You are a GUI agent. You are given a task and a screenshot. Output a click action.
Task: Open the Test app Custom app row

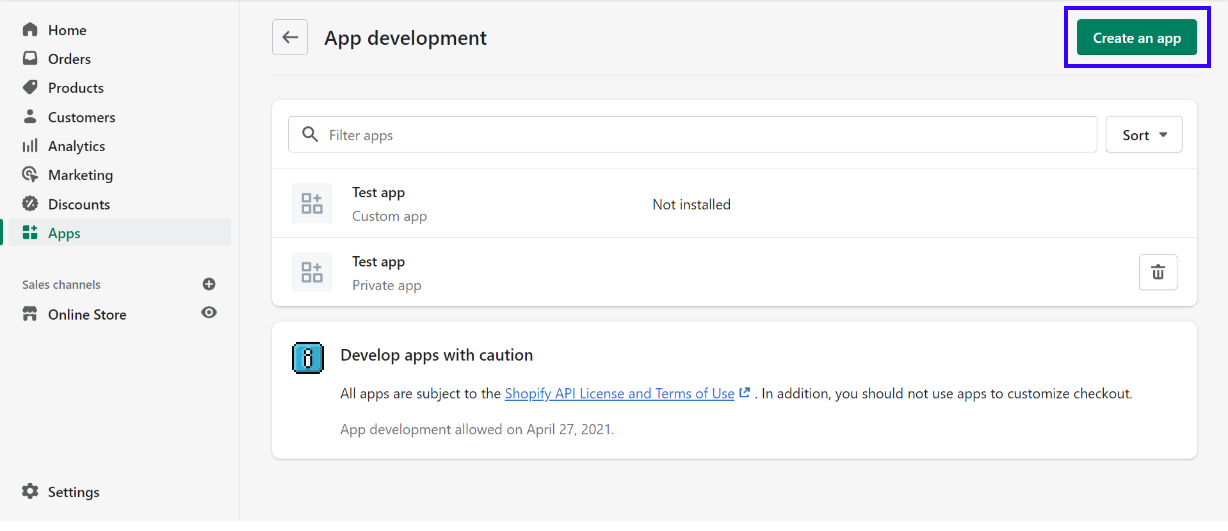[x=734, y=203]
